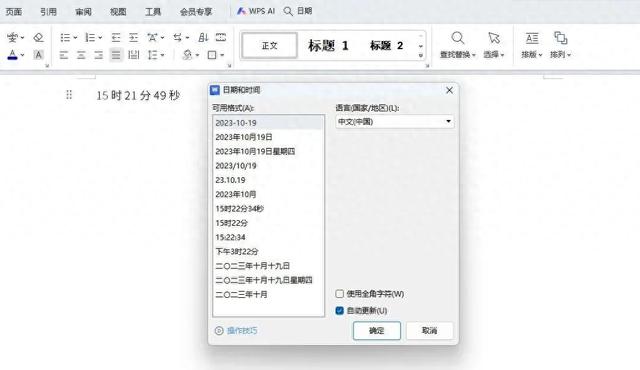Image resolution: width=640 pixels, height=370 pixels.
Task: Click the distributed alignment icon
Action: (133, 55)
